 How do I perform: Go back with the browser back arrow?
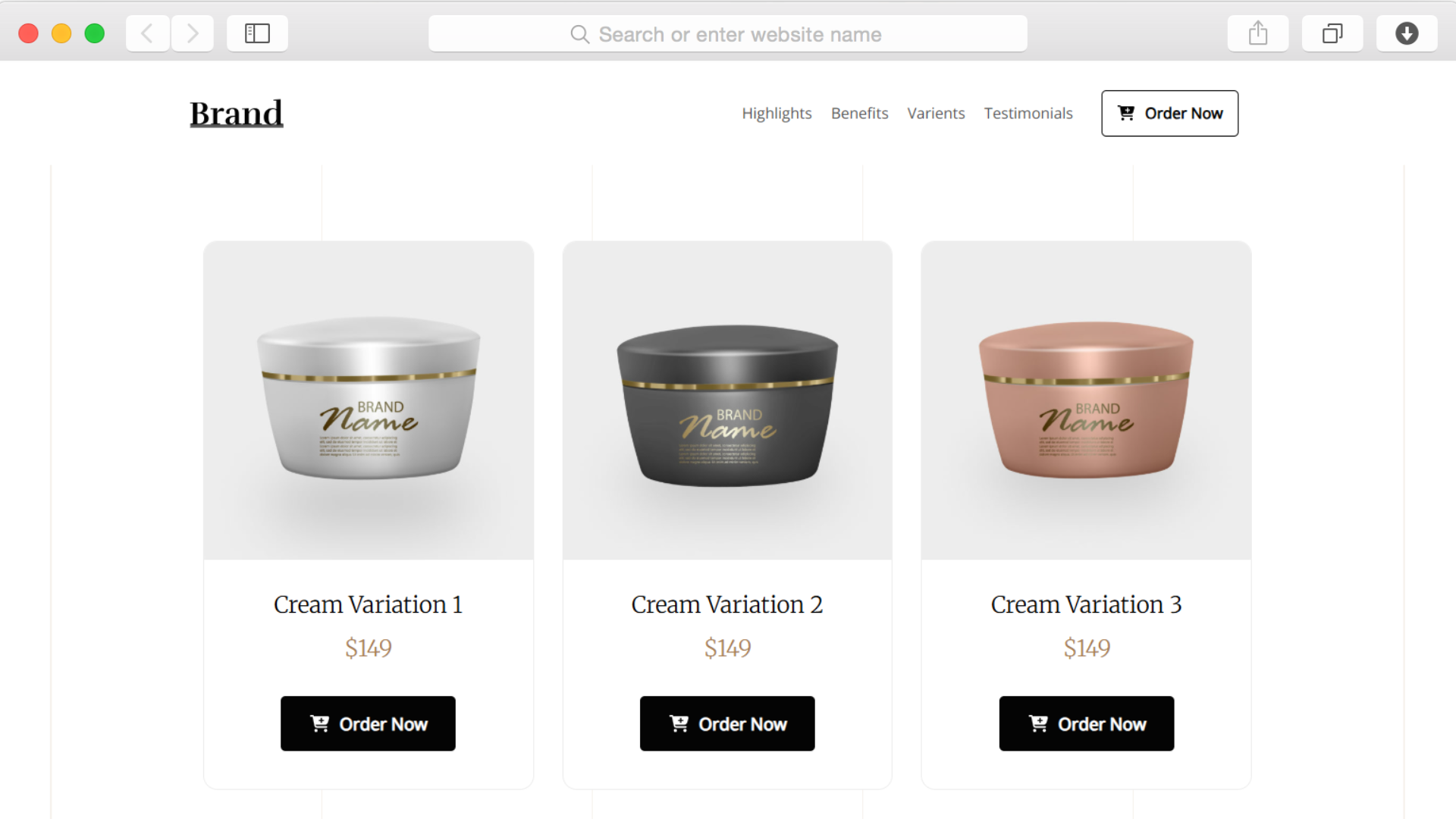tap(147, 33)
